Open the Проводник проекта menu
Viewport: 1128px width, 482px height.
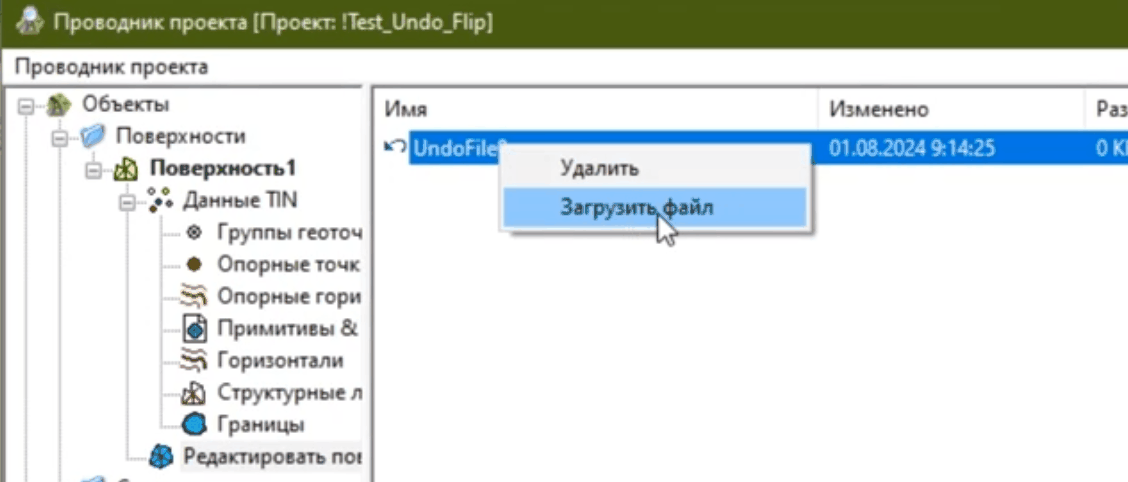coord(112,67)
